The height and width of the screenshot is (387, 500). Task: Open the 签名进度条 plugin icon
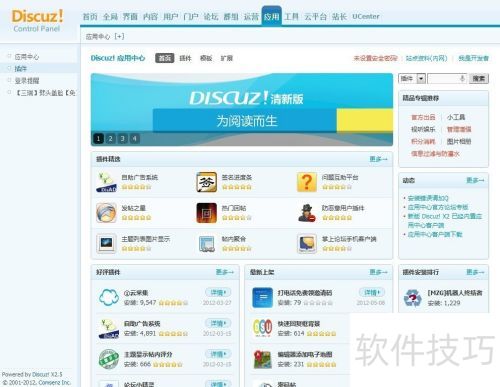[206, 182]
